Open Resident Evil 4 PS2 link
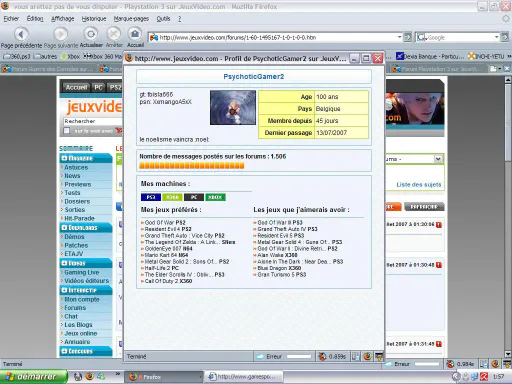 click(x=168, y=229)
